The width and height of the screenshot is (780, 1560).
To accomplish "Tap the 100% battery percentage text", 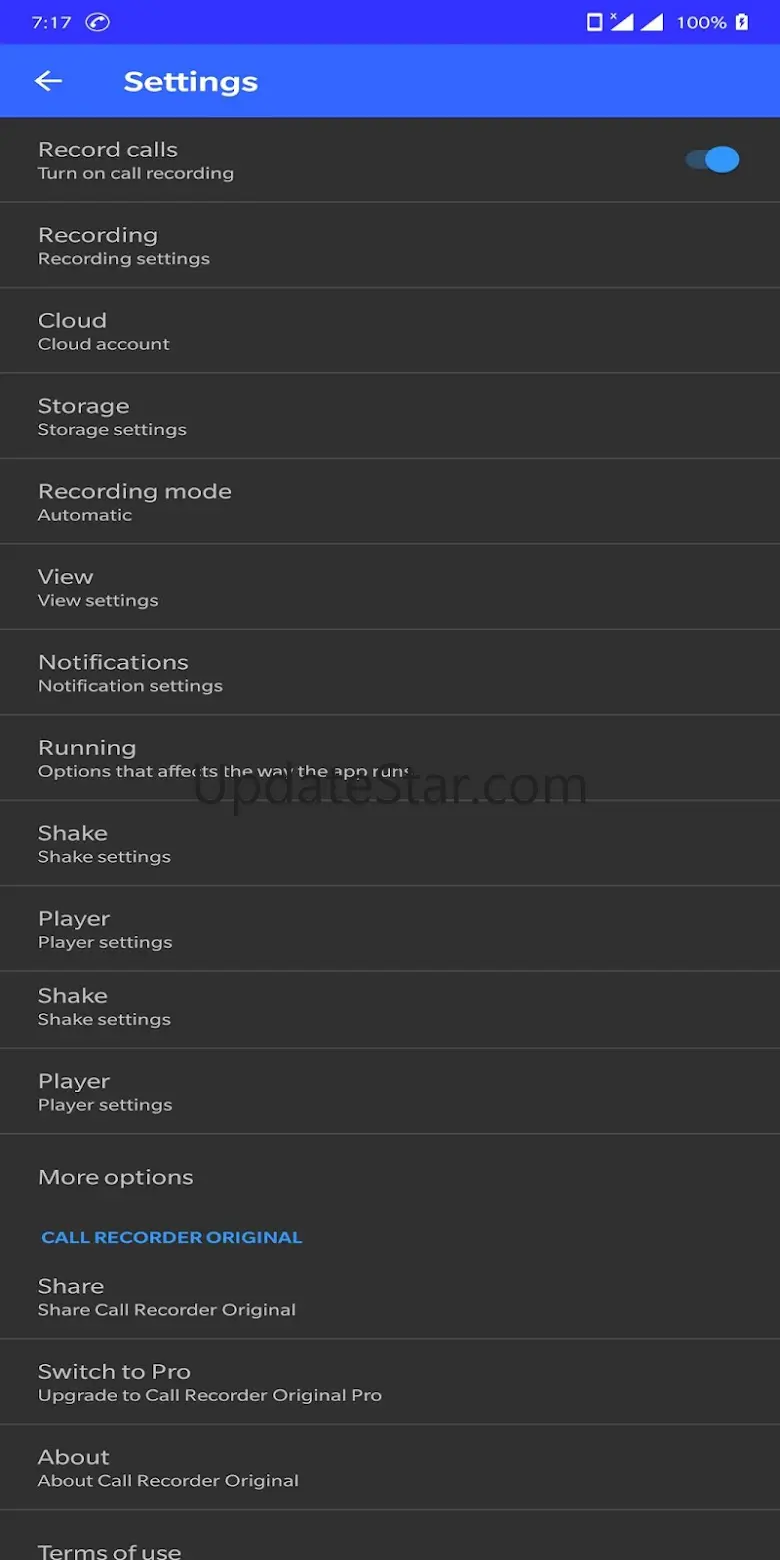I will point(701,22).
